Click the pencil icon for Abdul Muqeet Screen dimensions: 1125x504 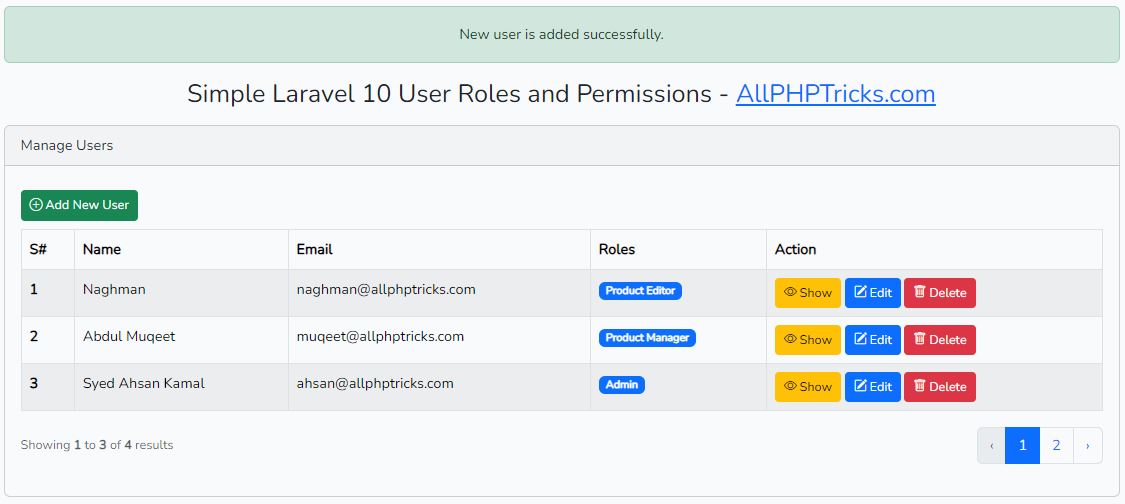click(860, 339)
